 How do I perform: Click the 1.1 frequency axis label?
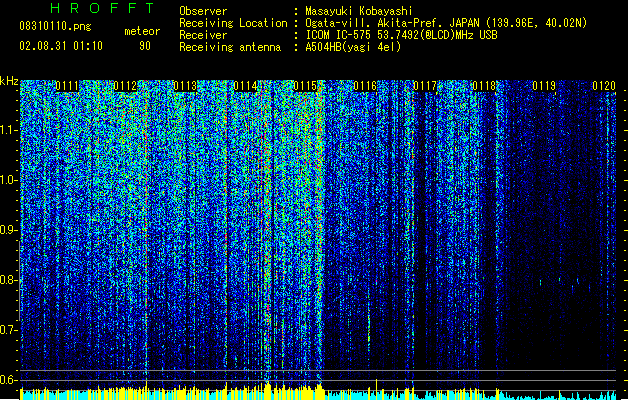(x=8, y=130)
